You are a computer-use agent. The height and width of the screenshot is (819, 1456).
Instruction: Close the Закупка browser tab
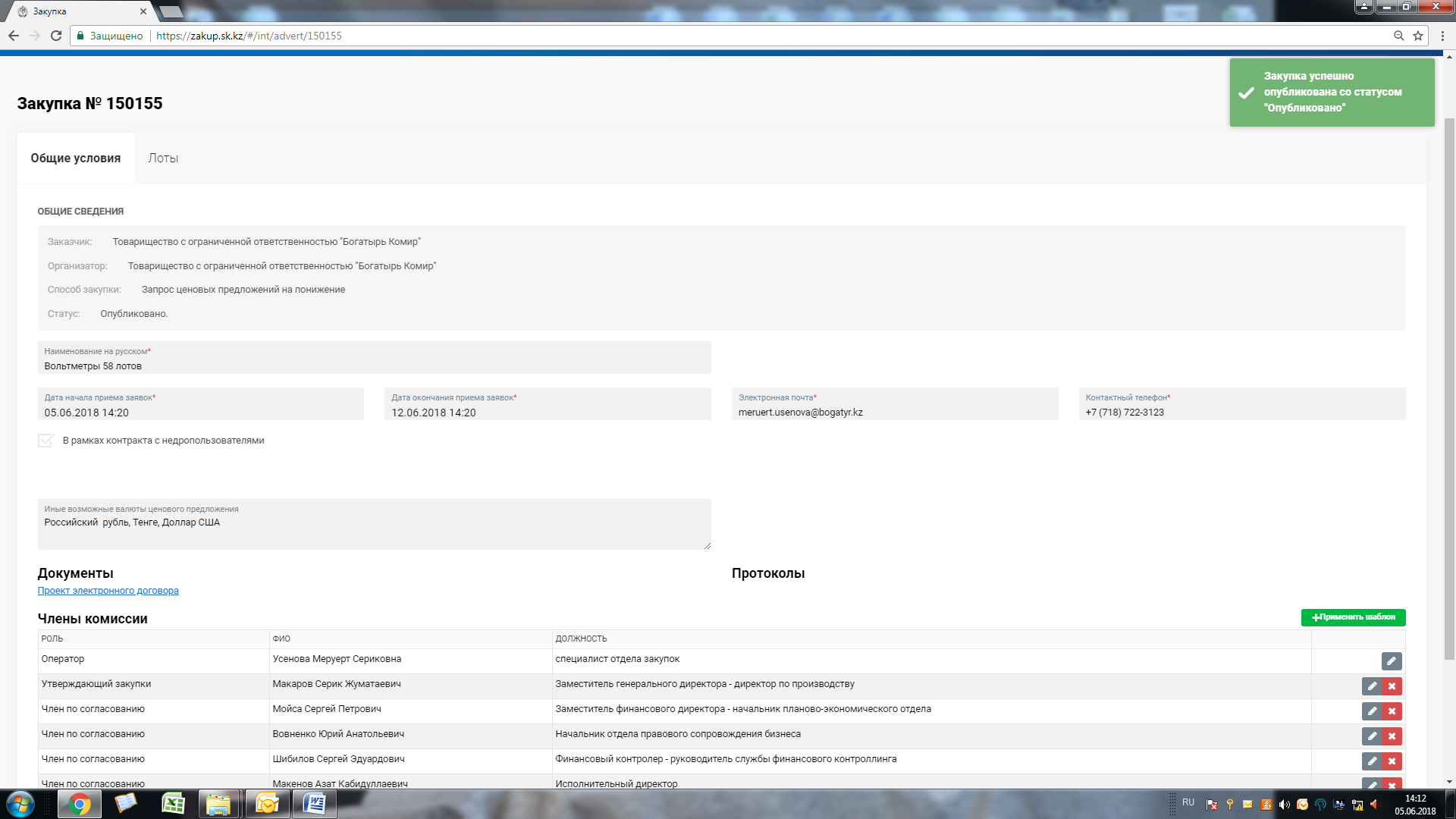click(x=143, y=11)
